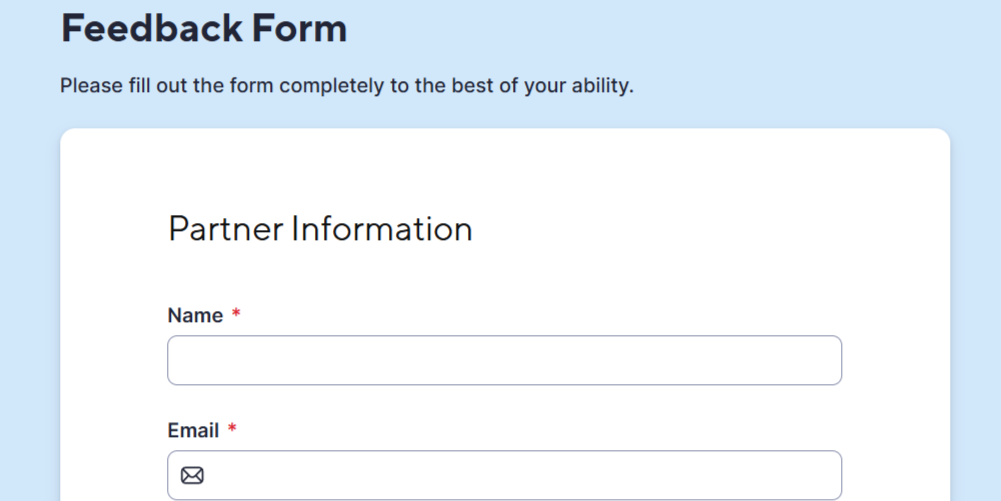Viewport: 1001px width, 501px height.
Task: Click the light blue background right of title
Action: [x=700, y=28]
